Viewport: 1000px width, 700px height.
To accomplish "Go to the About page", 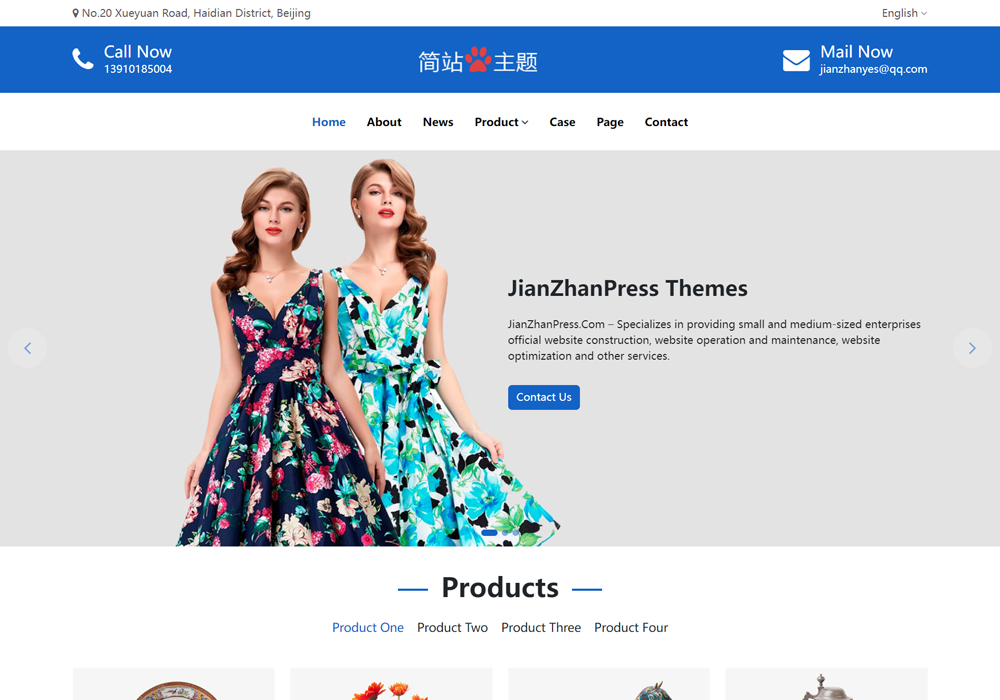I will [x=384, y=122].
